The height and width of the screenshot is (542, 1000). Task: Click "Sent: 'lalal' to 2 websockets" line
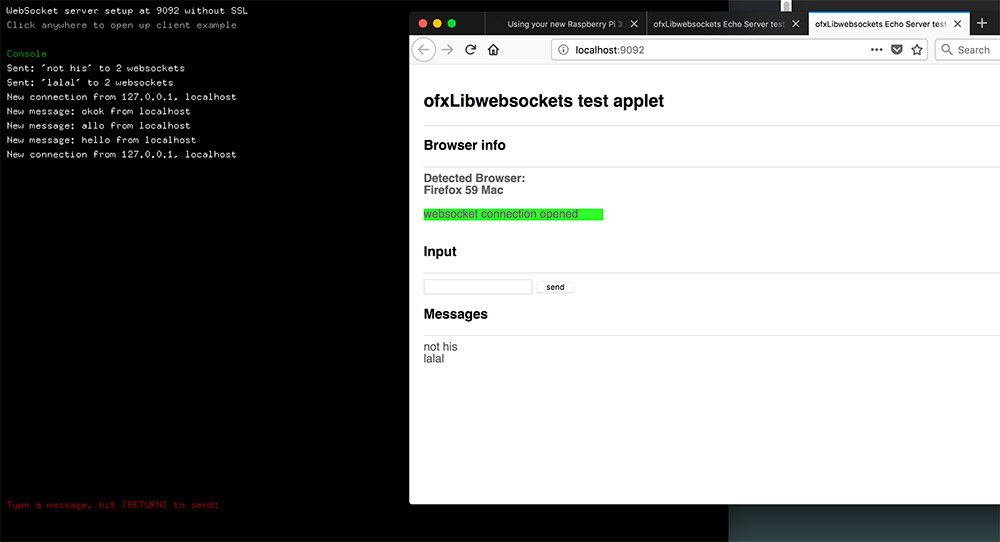[x=90, y=82]
